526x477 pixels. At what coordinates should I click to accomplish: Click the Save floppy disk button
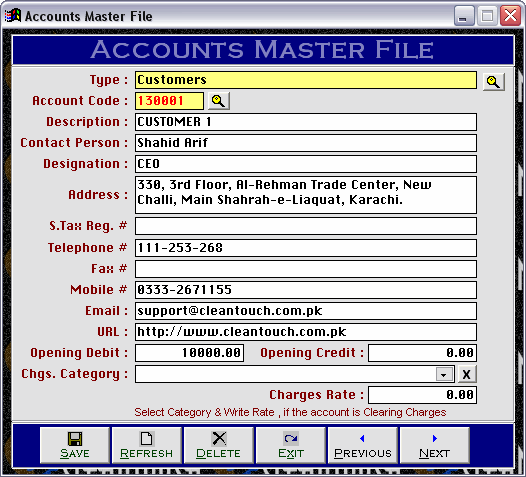click(x=74, y=445)
